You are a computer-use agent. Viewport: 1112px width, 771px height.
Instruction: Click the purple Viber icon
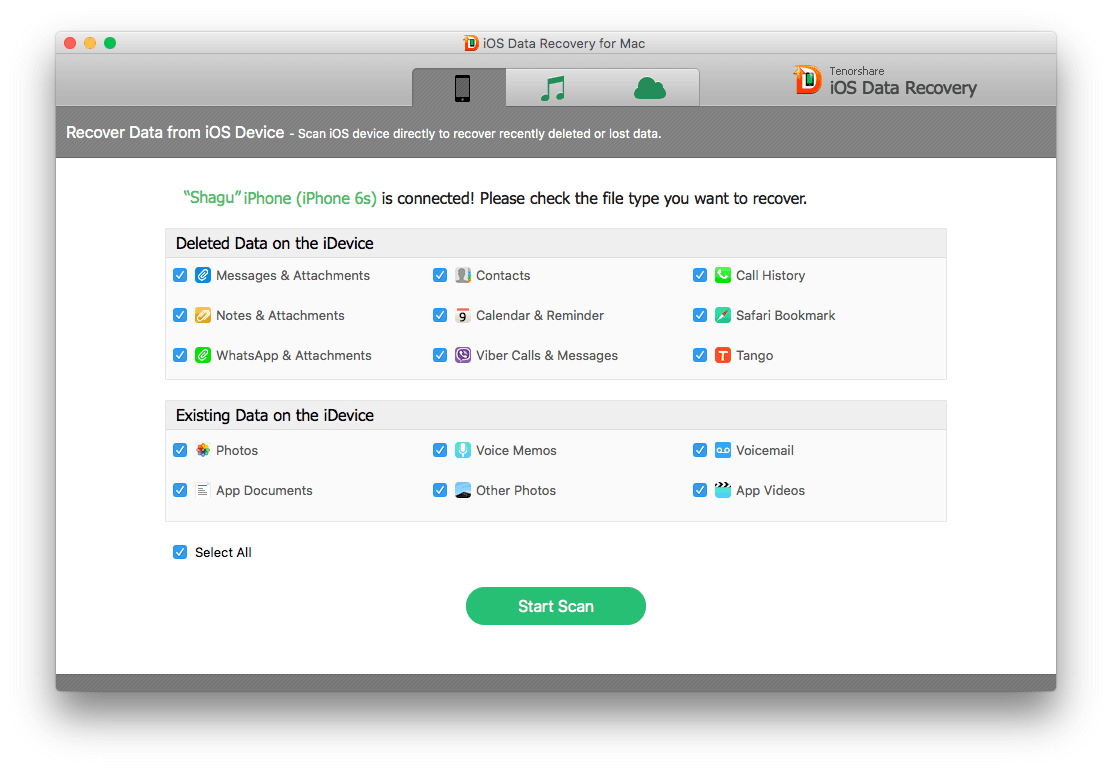tap(463, 355)
